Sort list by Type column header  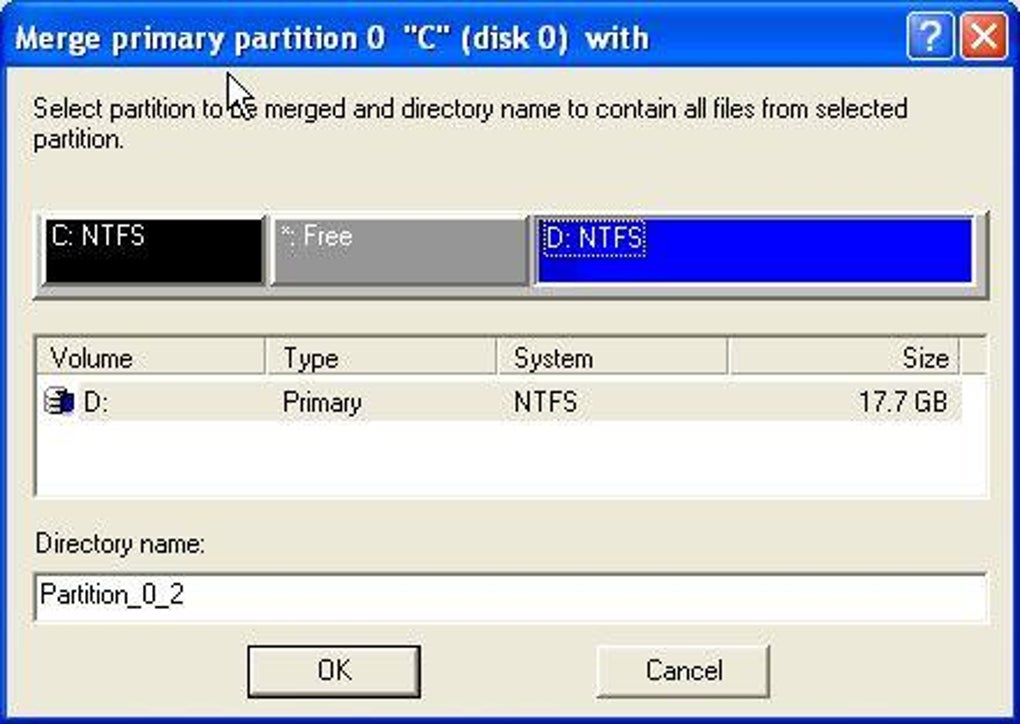coord(381,358)
